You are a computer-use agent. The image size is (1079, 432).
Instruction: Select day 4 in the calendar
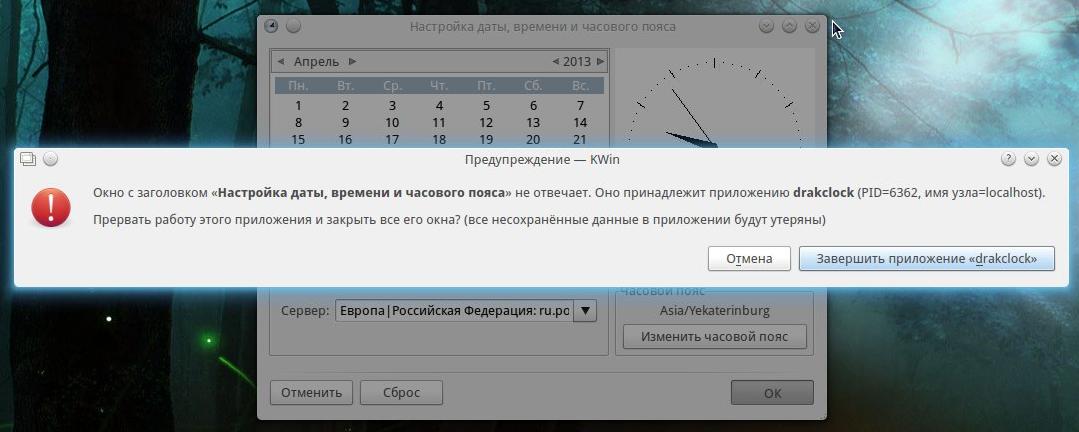[439, 105]
